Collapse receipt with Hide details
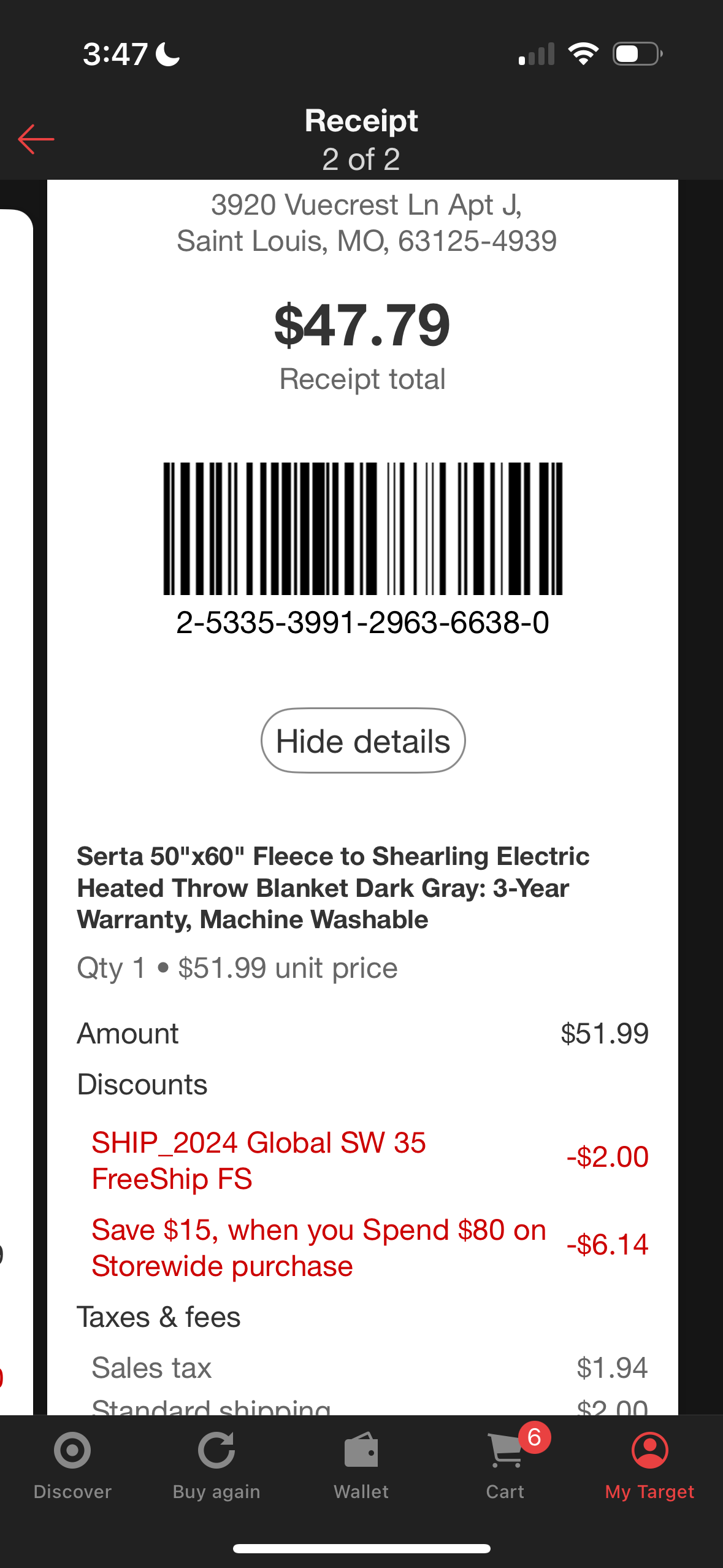This screenshot has width=723, height=1568. pos(363,740)
